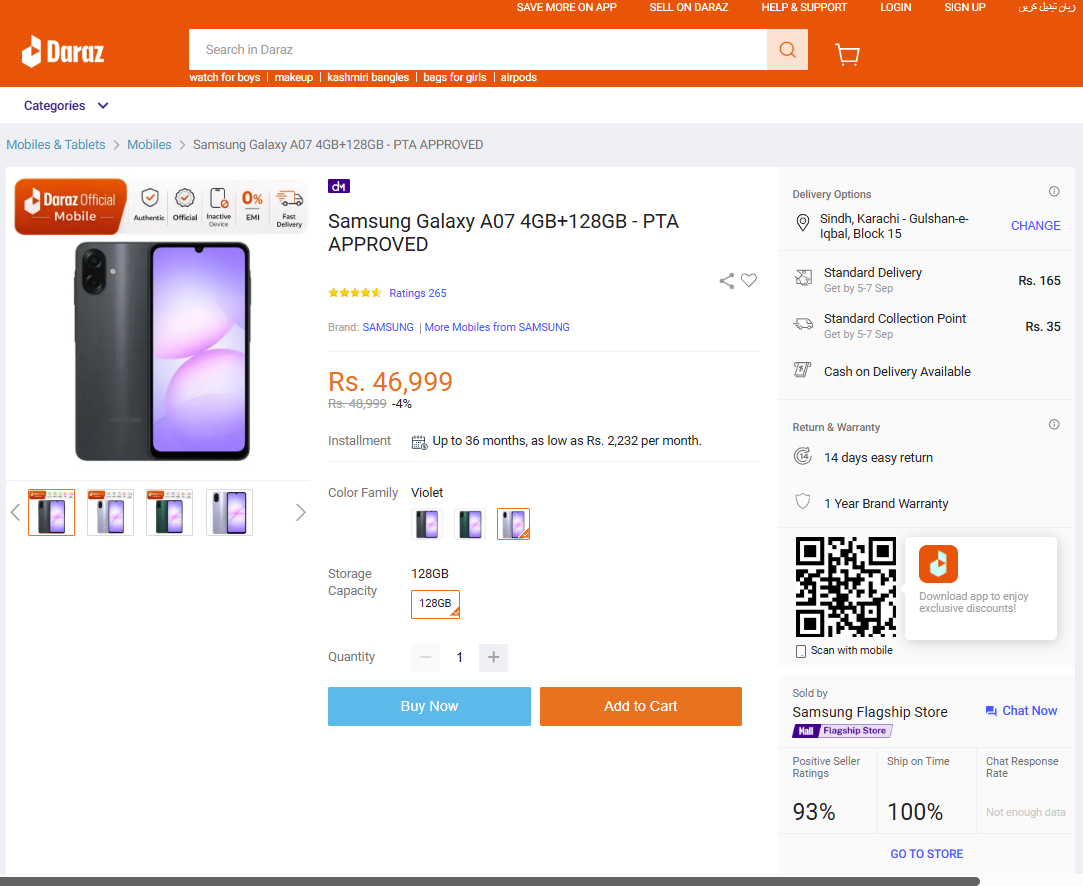
Task: Click the Chat Now speech icon
Action: coord(991,711)
